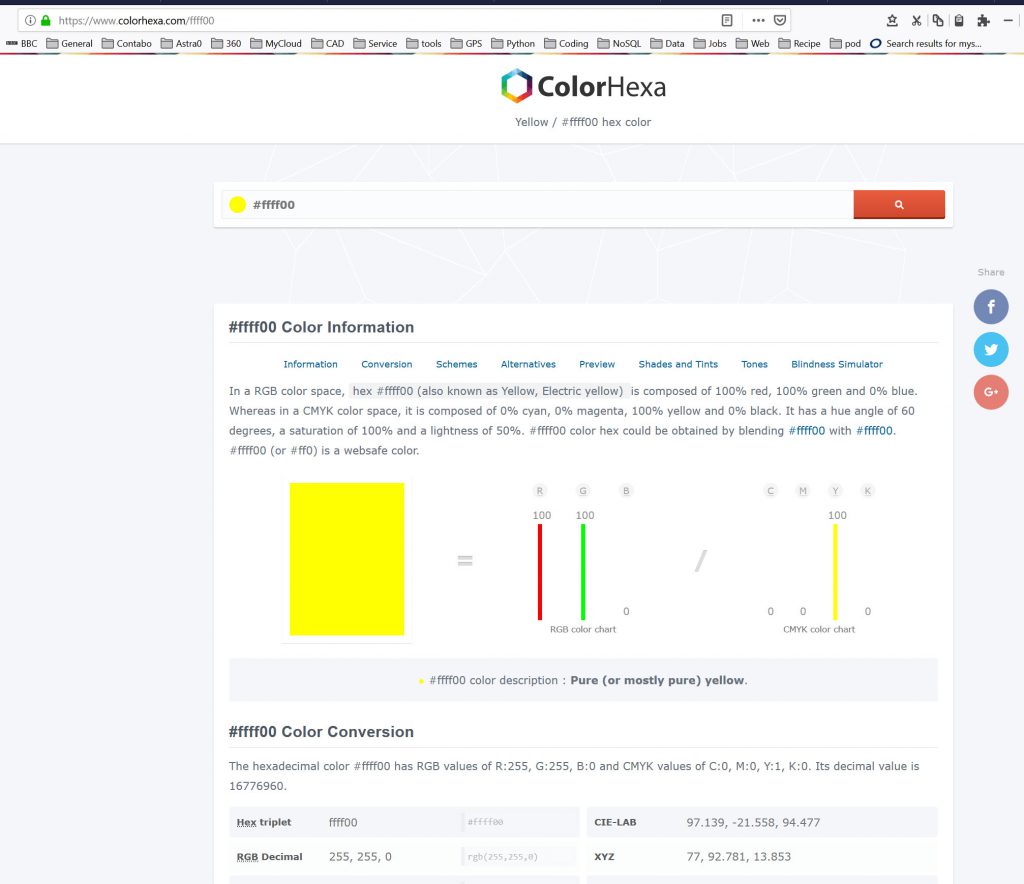The image size is (1024, 884).
Task: Share the page on Google Plus
Action: pyautogui.click(x=990, y=392)
